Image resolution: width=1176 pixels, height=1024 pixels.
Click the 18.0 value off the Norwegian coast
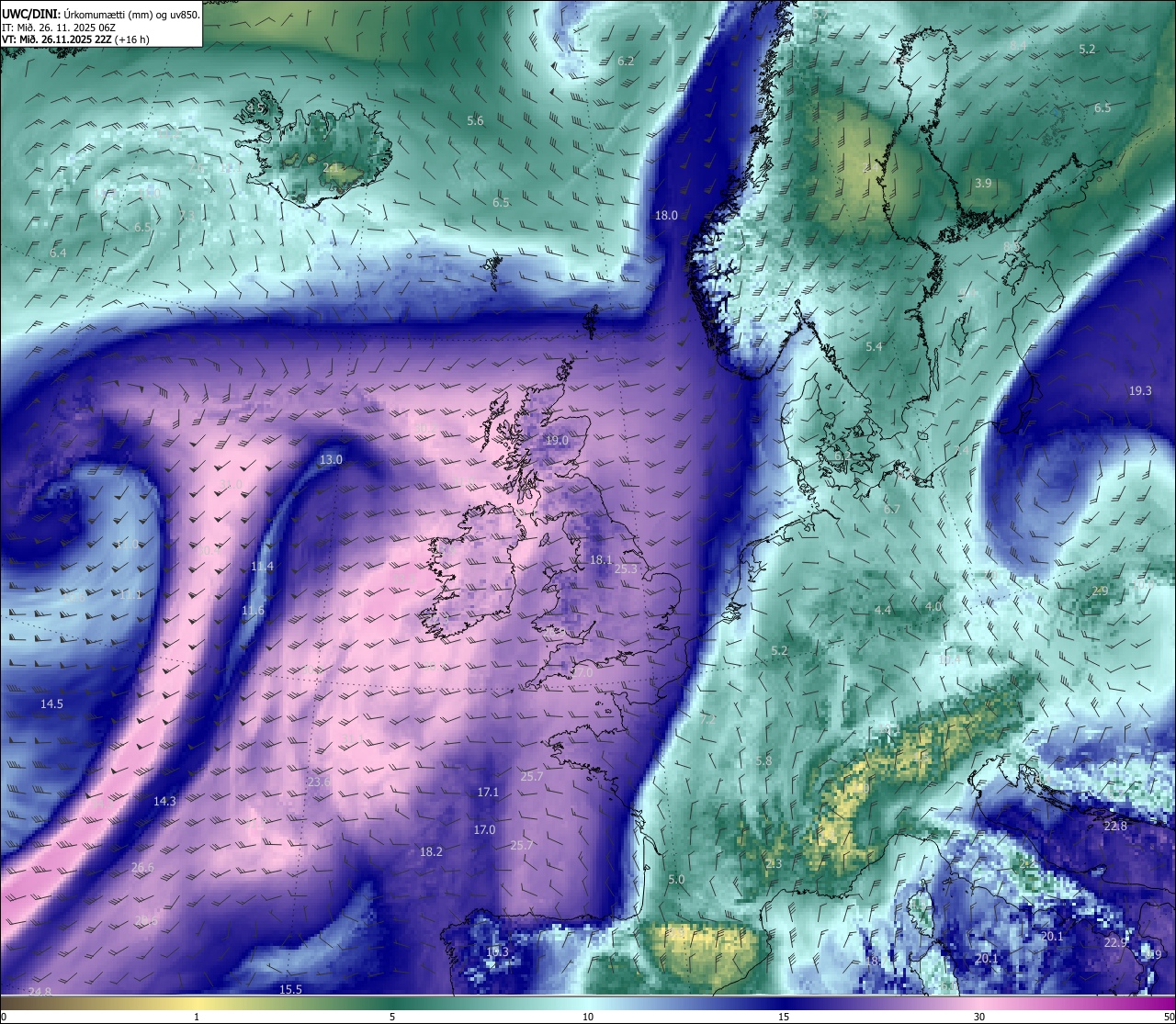666,215
